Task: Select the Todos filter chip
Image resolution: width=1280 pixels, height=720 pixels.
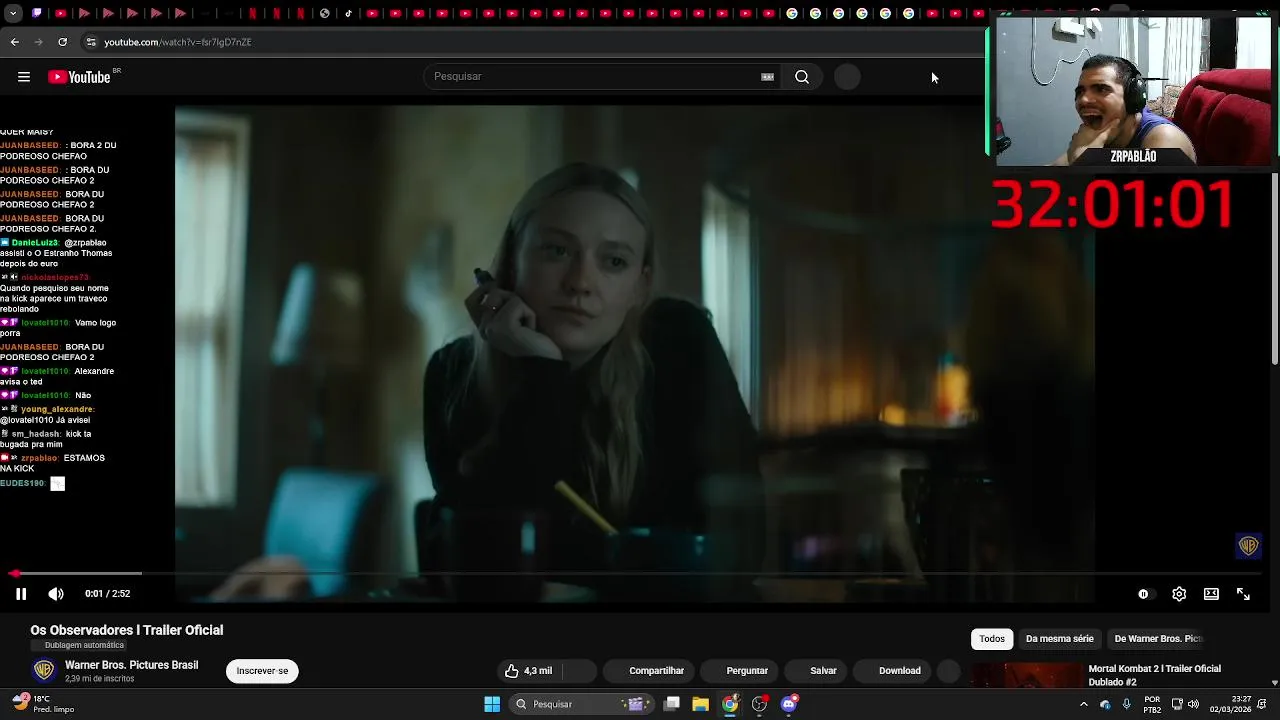Action: click(x=992, y=639)
